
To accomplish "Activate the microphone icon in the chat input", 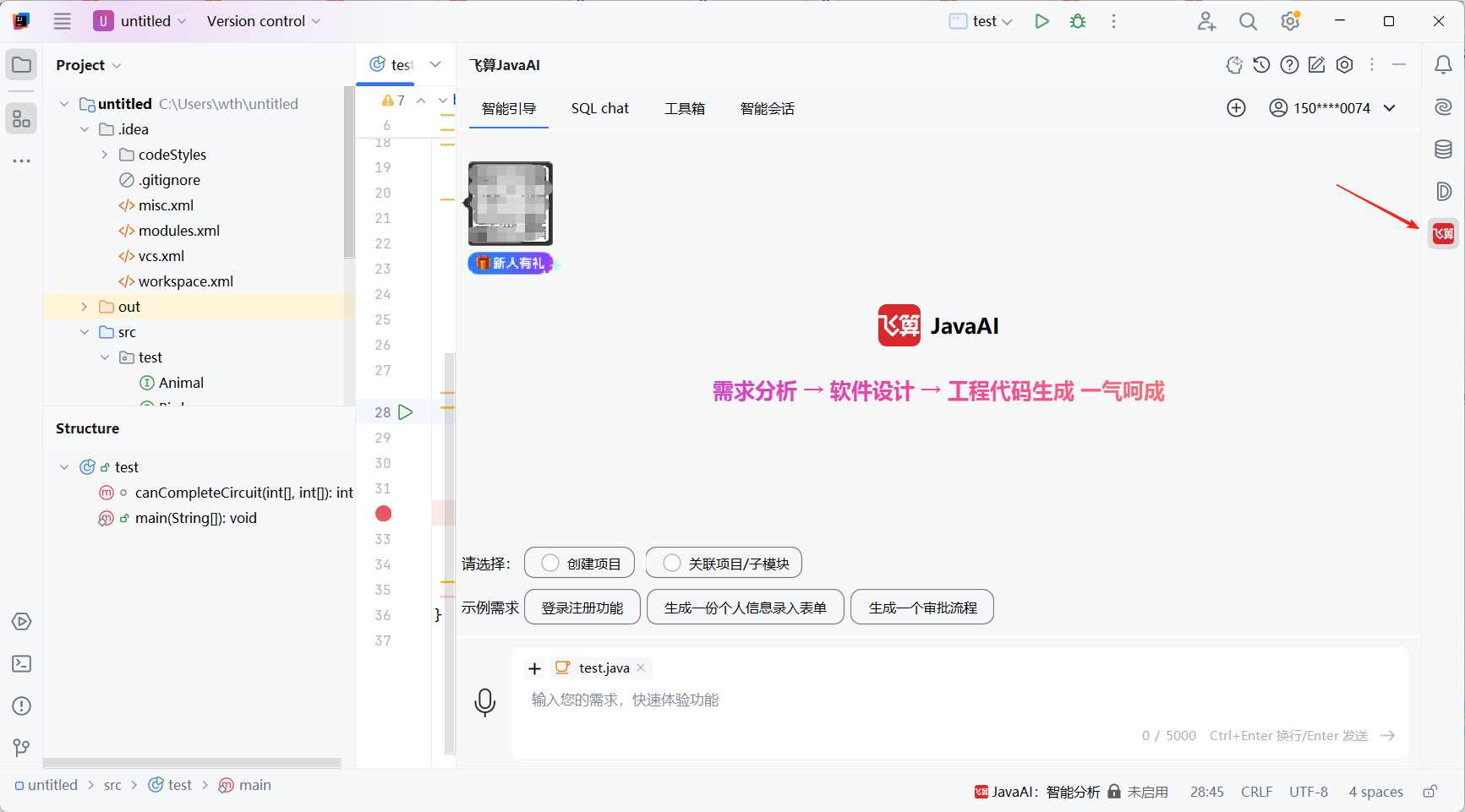I will click(485, 701).
